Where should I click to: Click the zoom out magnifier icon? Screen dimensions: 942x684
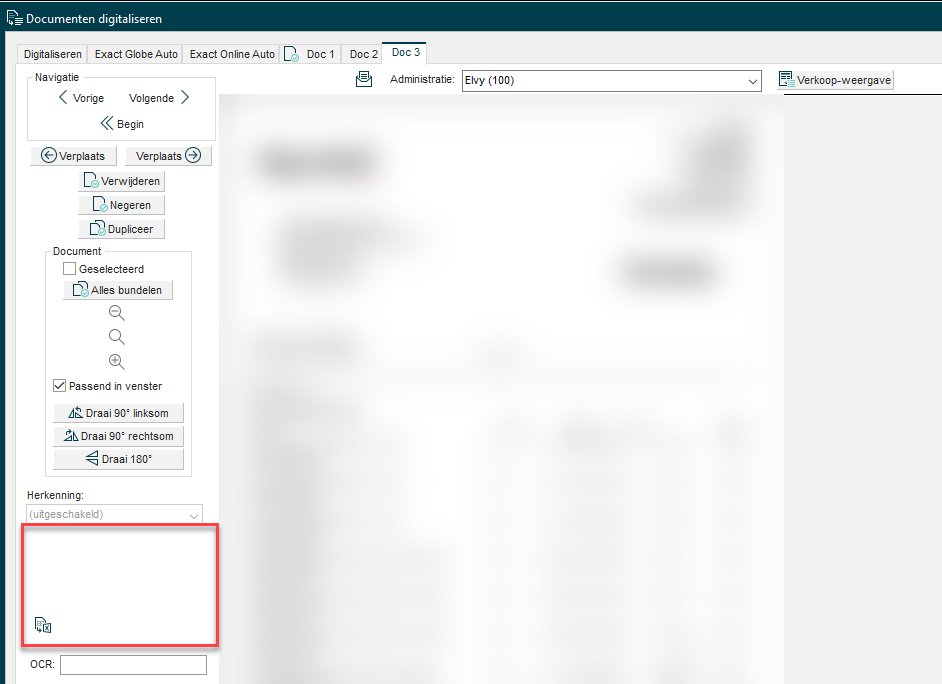116,313
